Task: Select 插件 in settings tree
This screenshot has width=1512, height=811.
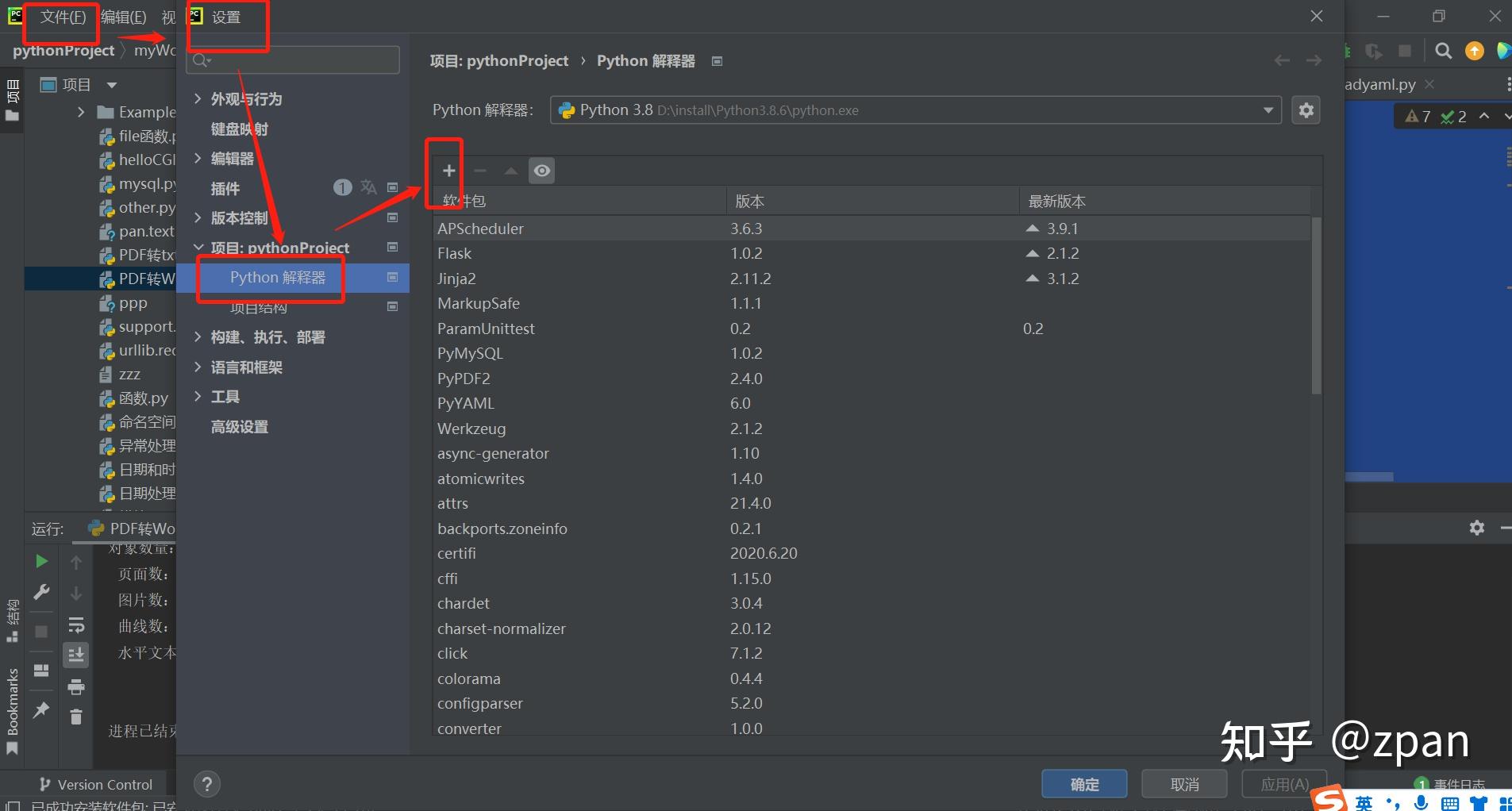Action: coord(225,188)
